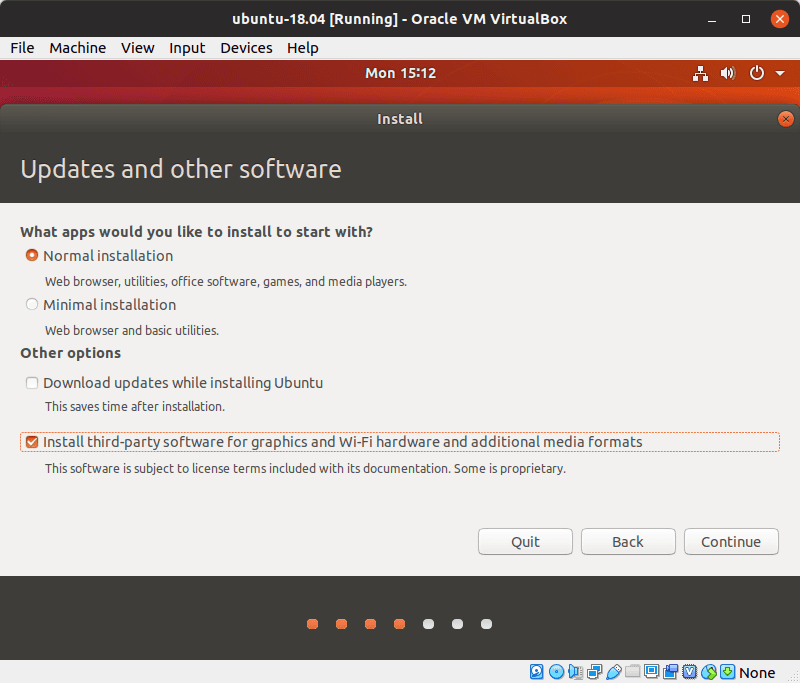Uncheck Install third-party software checkbox

tap(32, 442)
